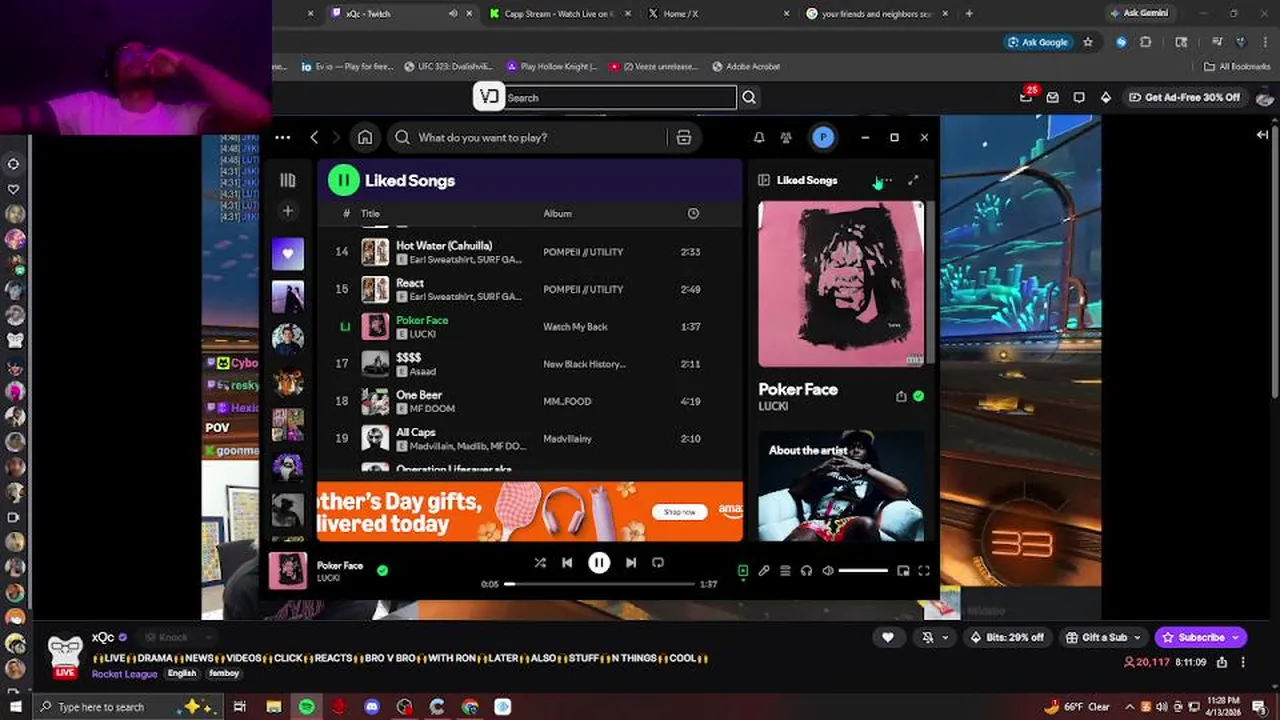Expand the Now Playing panel
Image resolution: width=1280 pixels, height=720 pixels.
tap(913, 180)
